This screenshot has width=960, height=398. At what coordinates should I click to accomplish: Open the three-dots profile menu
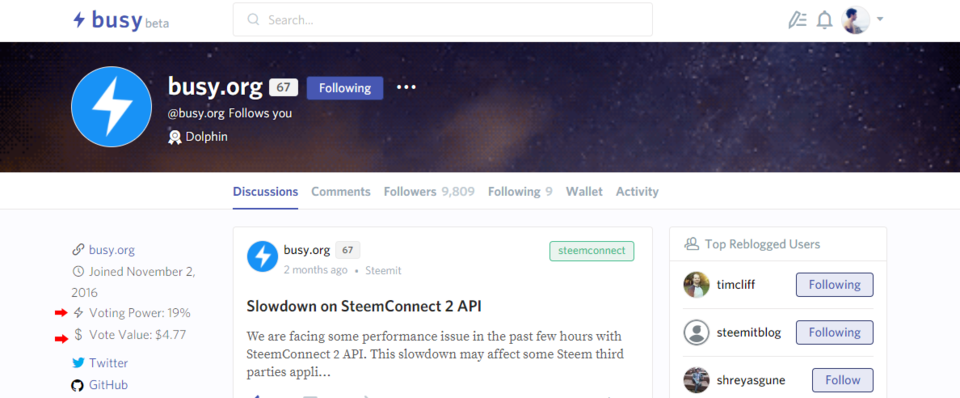click(406, 88)
